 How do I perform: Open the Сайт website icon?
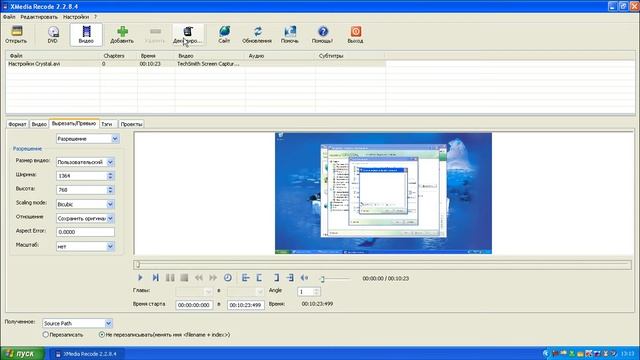(224, 35)
